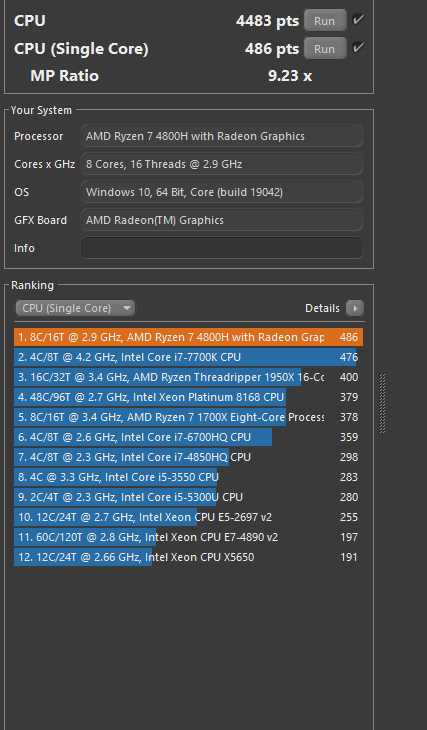The height and width of the screenshot is (730, 427).
Task: Select the Ryzen 7 1700X ranking row
Action: (x=189, y=417)
